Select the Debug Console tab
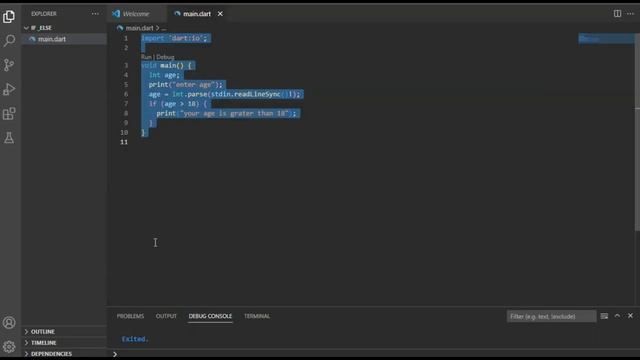Image resolution: width=640 pixels, height=360 pixels. 210,316
